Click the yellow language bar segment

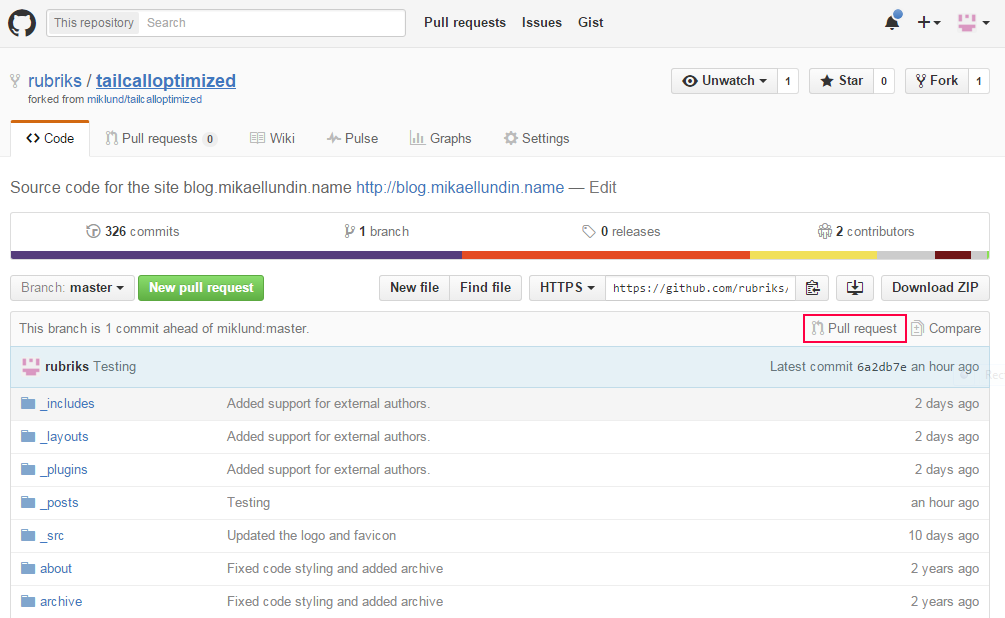tap(813, 255)
